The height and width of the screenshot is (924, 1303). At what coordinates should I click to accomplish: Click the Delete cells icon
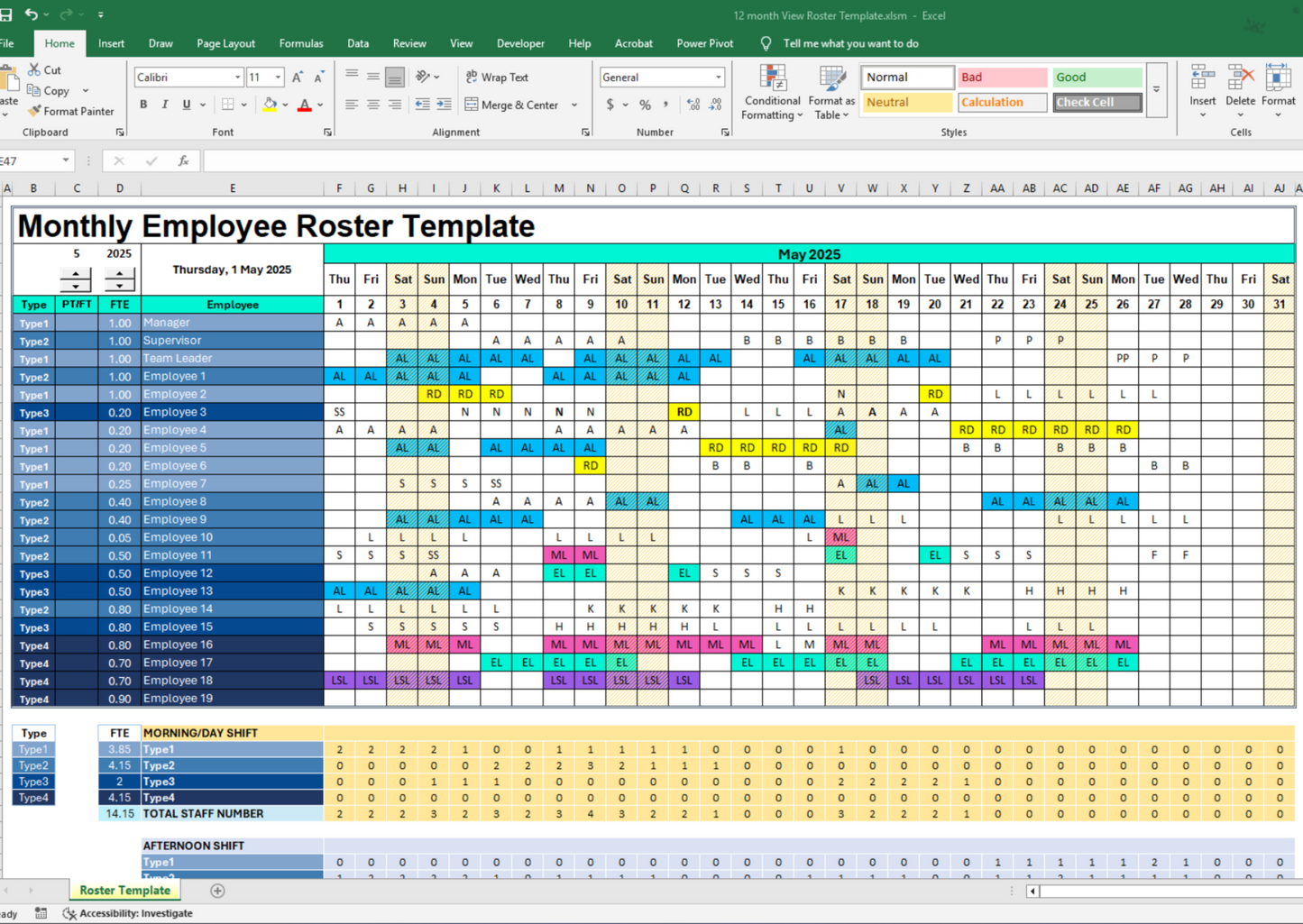1240,79
